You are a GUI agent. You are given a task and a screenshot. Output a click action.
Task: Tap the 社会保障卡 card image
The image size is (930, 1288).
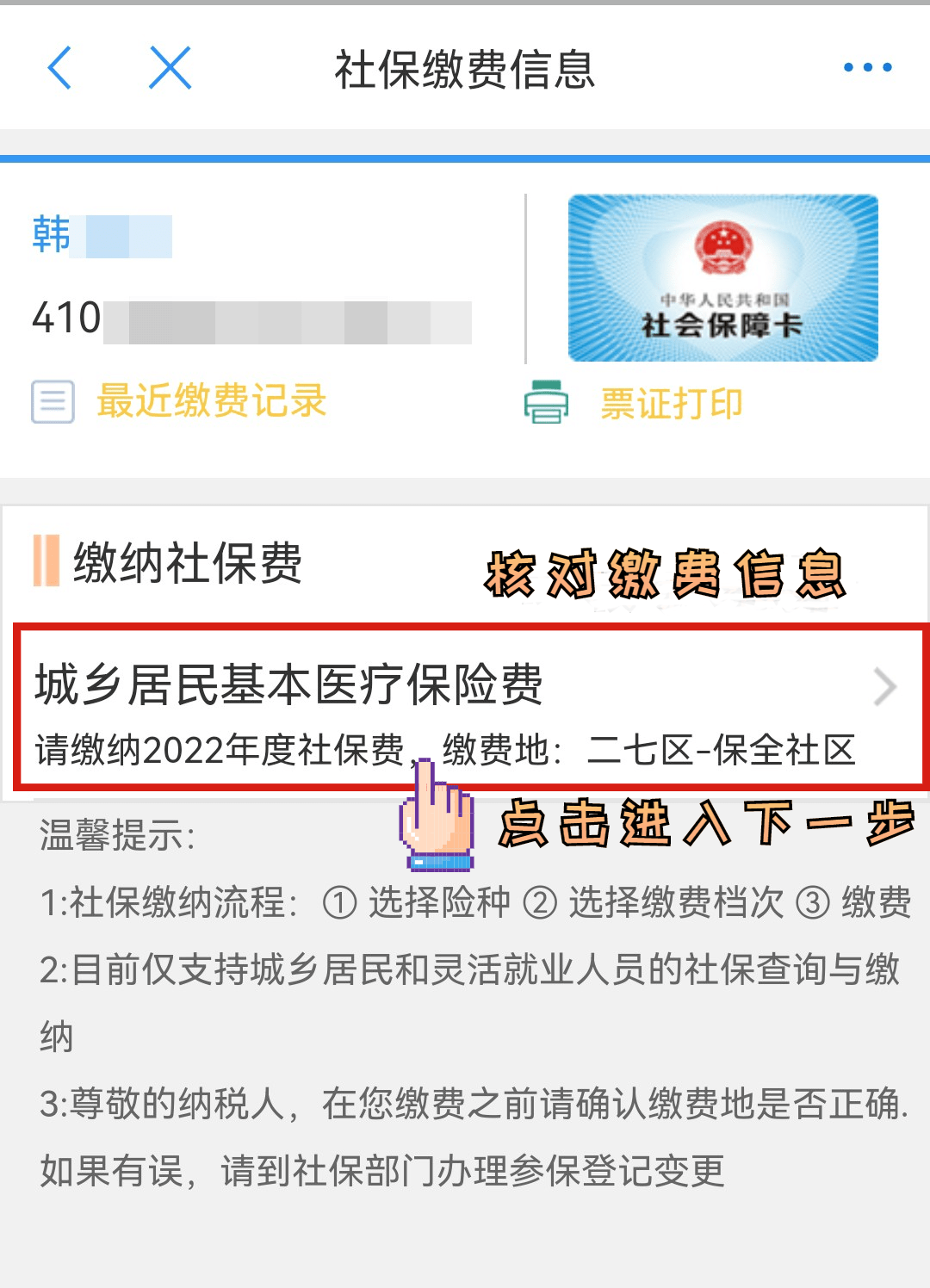[x=722, y=277]
